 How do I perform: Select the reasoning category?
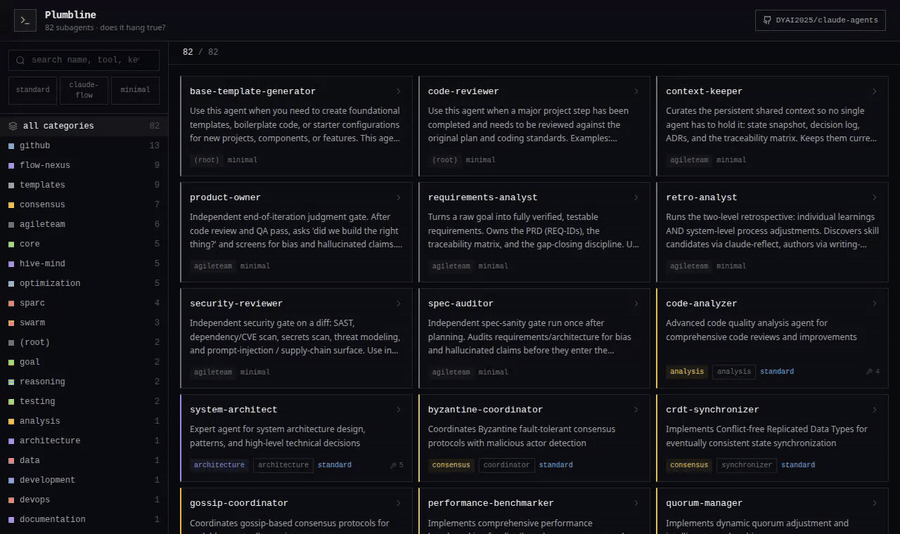(84, 382)
